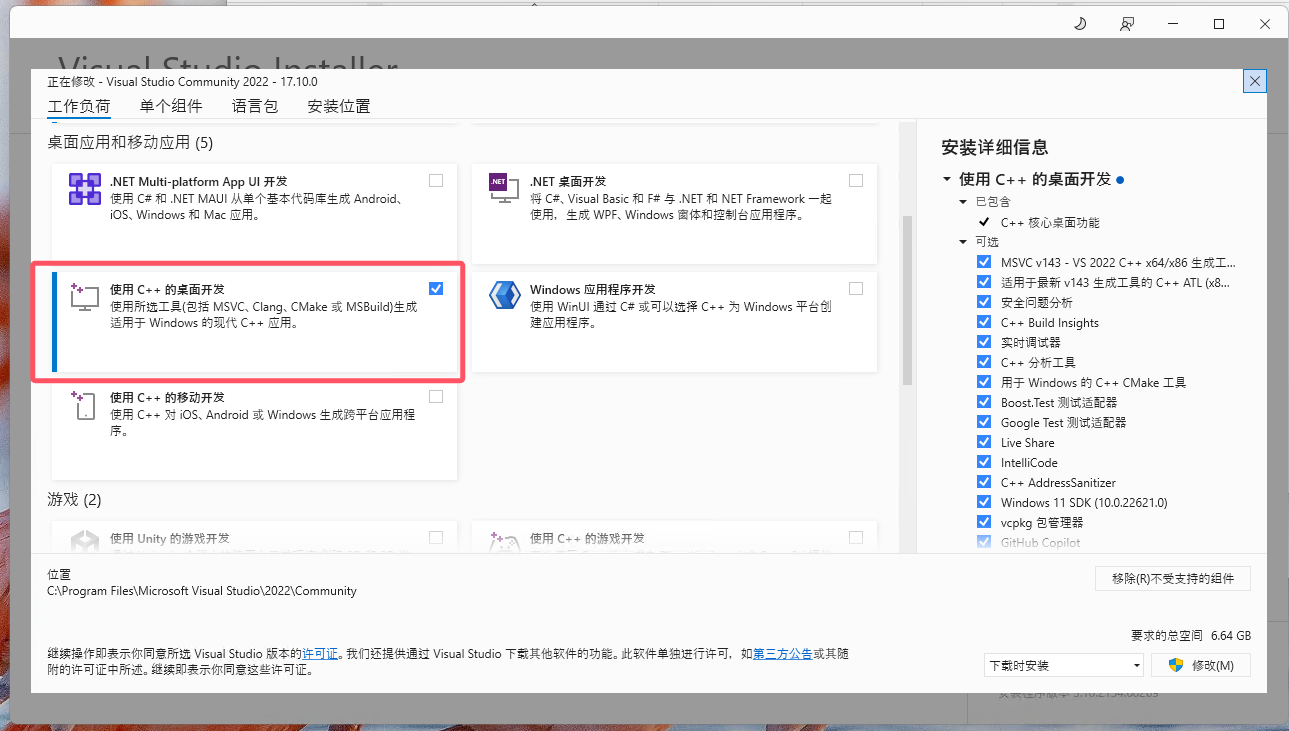Switch to the 工作负荷 tab

pyautogui.click(x=79, y=106)
